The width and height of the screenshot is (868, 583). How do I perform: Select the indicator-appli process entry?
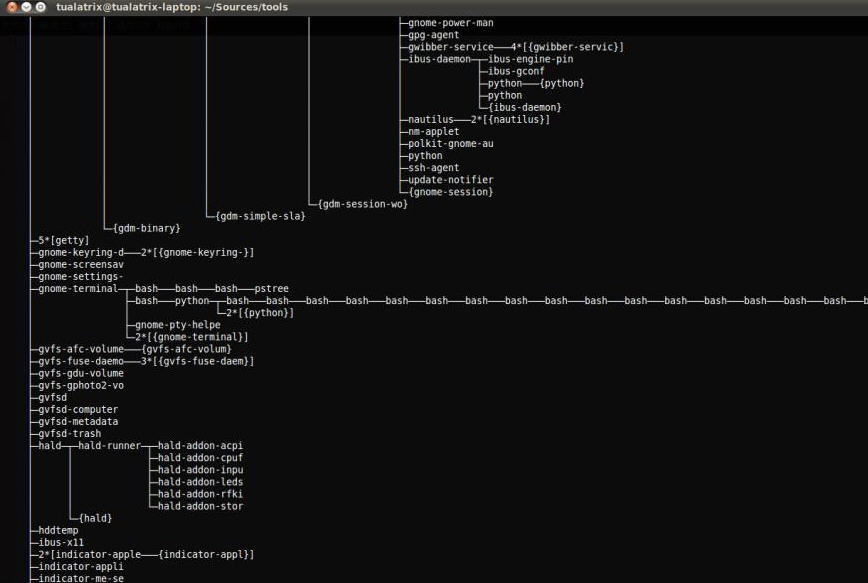point(81,567)
